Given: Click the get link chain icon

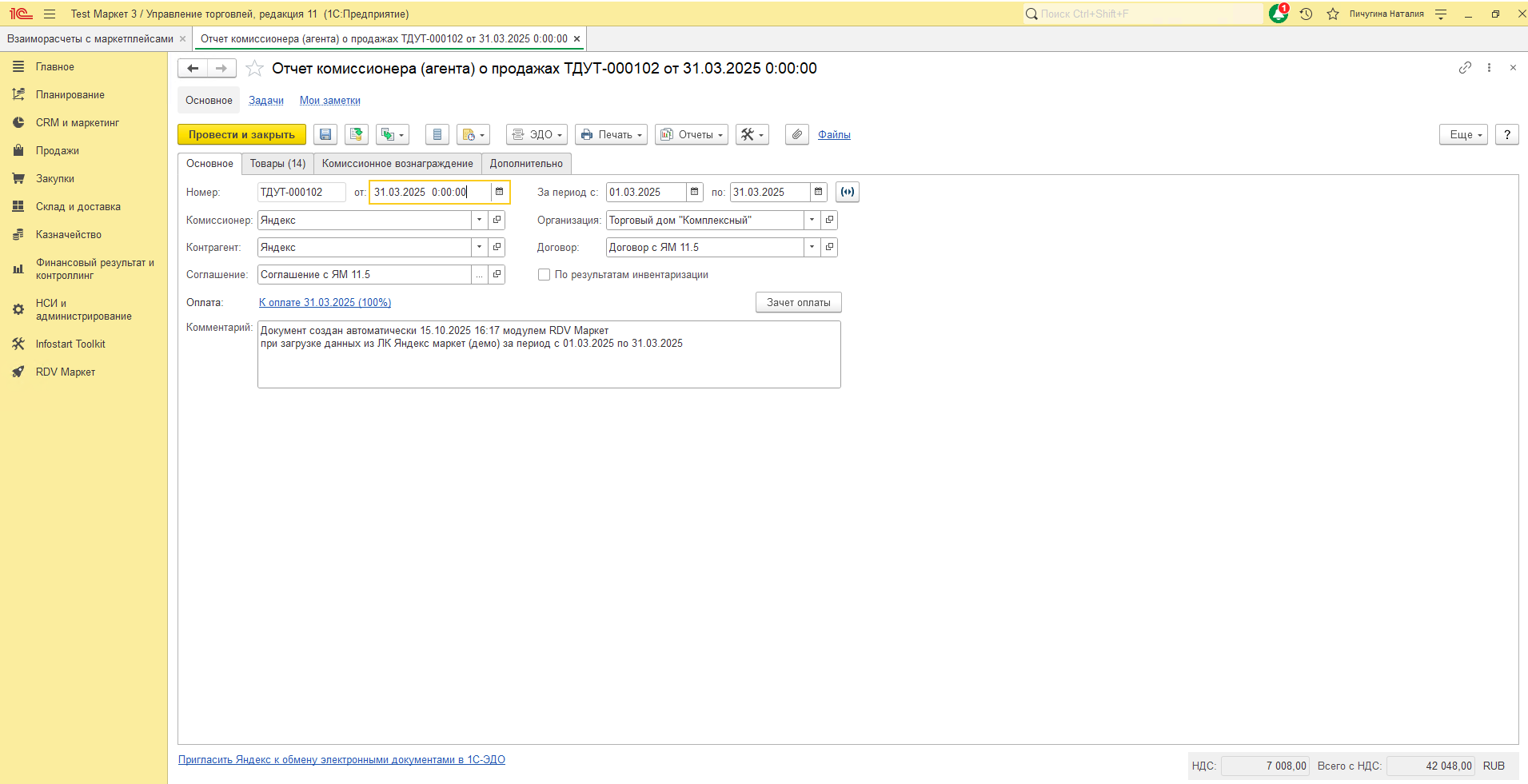Looking at the screenshot, I should [1465, 68].
